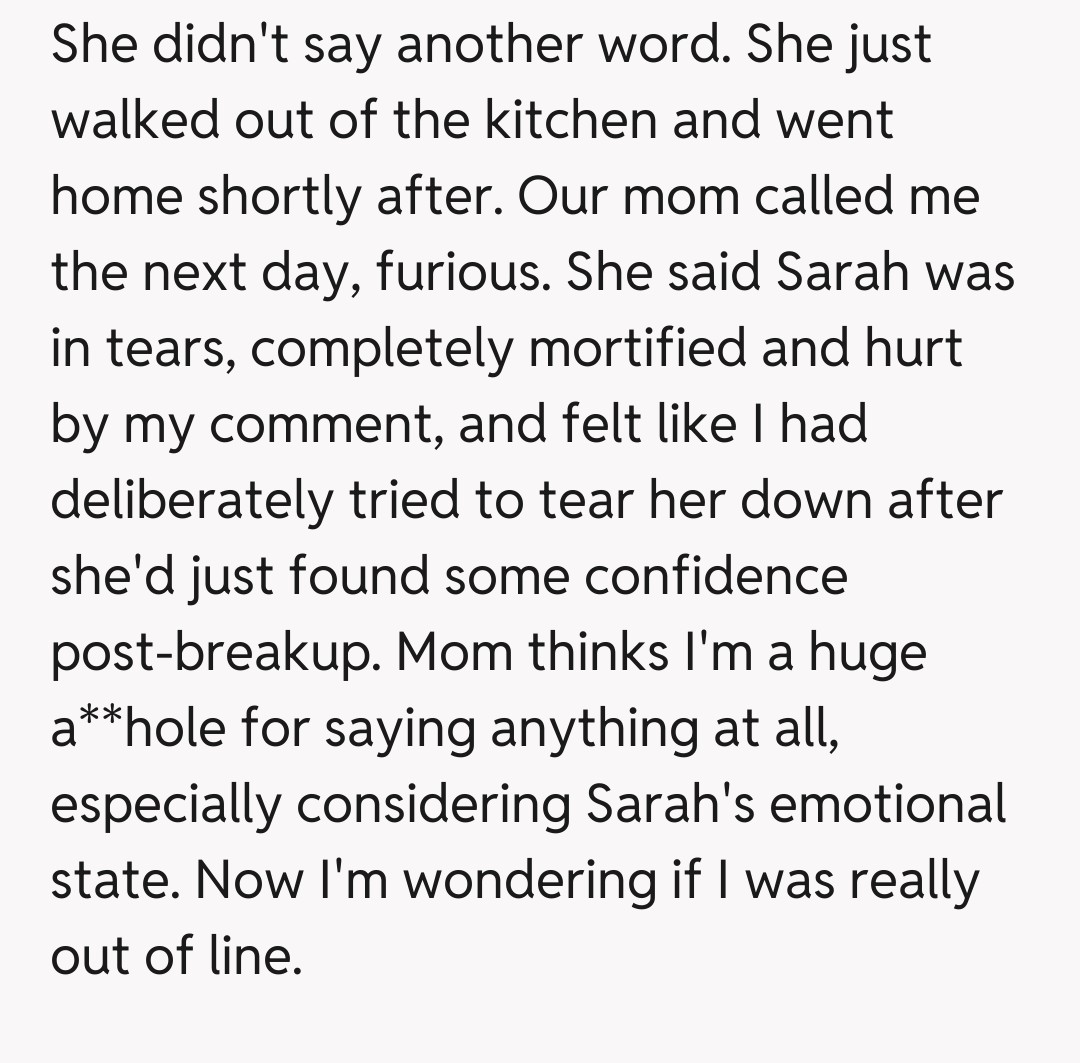Screen dimensions: 1080x1063
Task: Click the word "shortly"
Action: [279, 197]
